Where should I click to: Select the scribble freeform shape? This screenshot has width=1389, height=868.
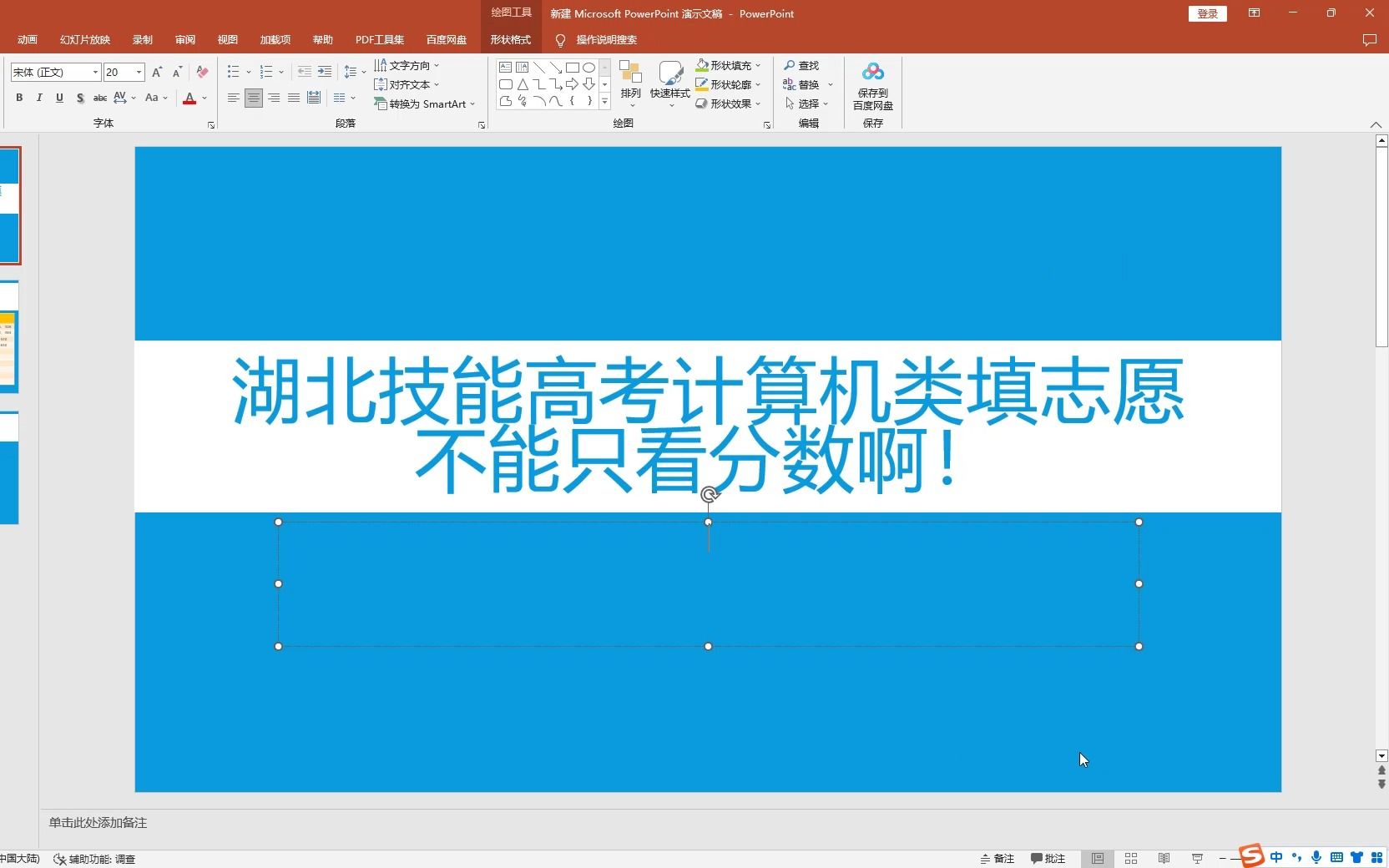coord(523,101)
